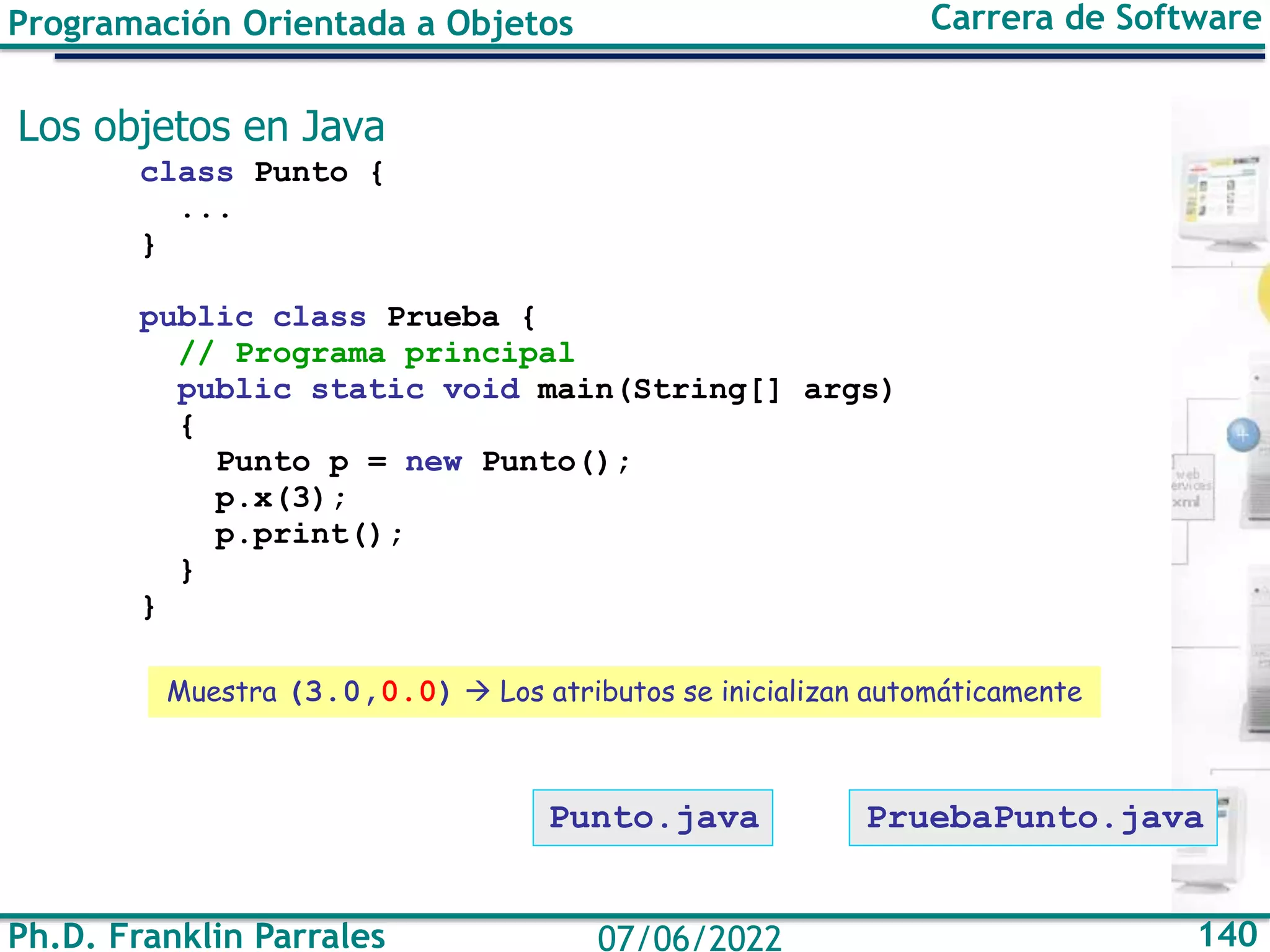Click the 'Carrera de Software' header text
The height and width of the screenshot is (952, 1270).
coord(1096,18)
